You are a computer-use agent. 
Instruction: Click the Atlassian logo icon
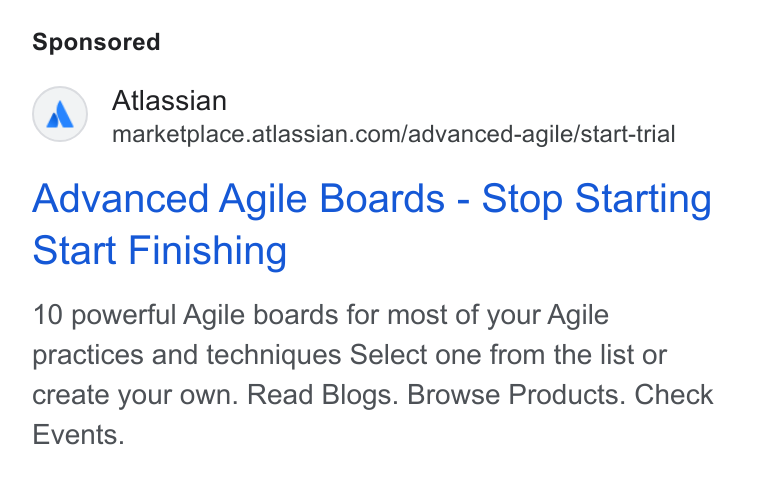coord(60,114)
